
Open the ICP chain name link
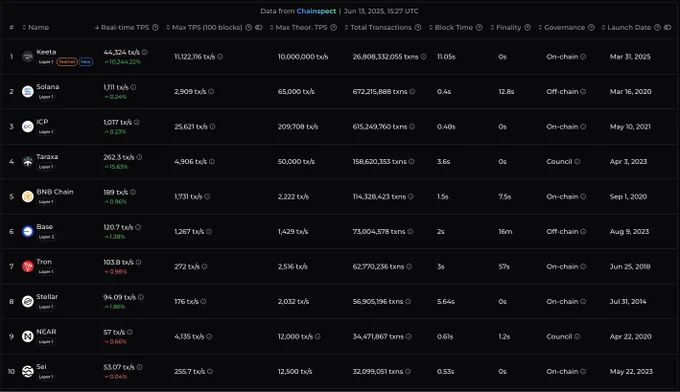click(42, 122)
